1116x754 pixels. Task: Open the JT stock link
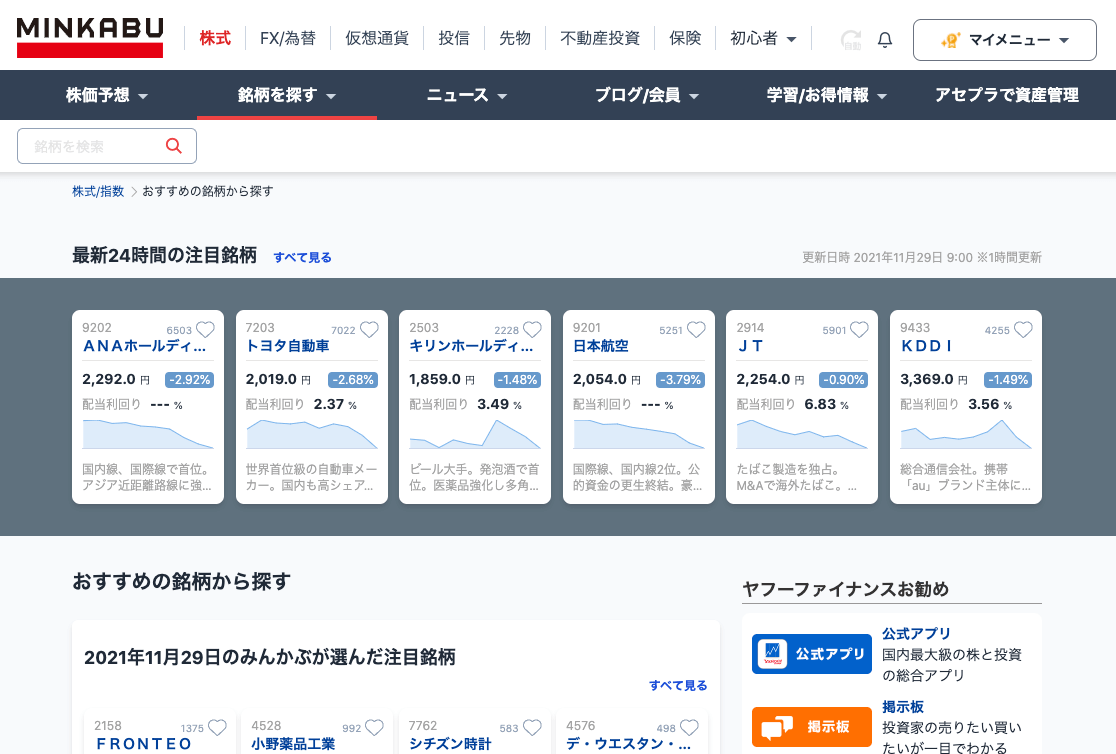point(750,346)
